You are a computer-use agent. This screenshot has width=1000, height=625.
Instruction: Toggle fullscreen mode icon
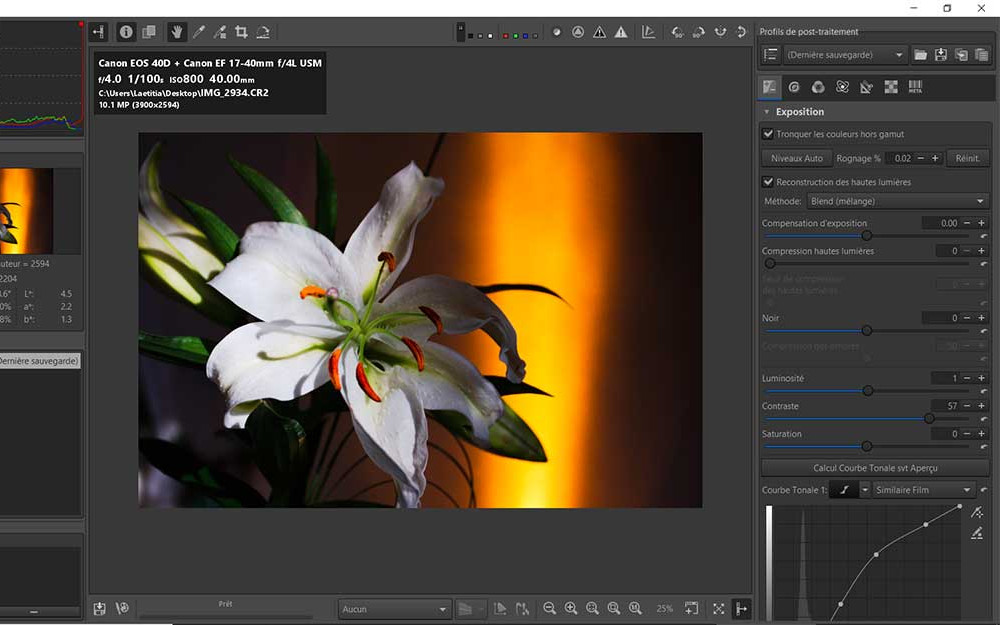[719, 608]
